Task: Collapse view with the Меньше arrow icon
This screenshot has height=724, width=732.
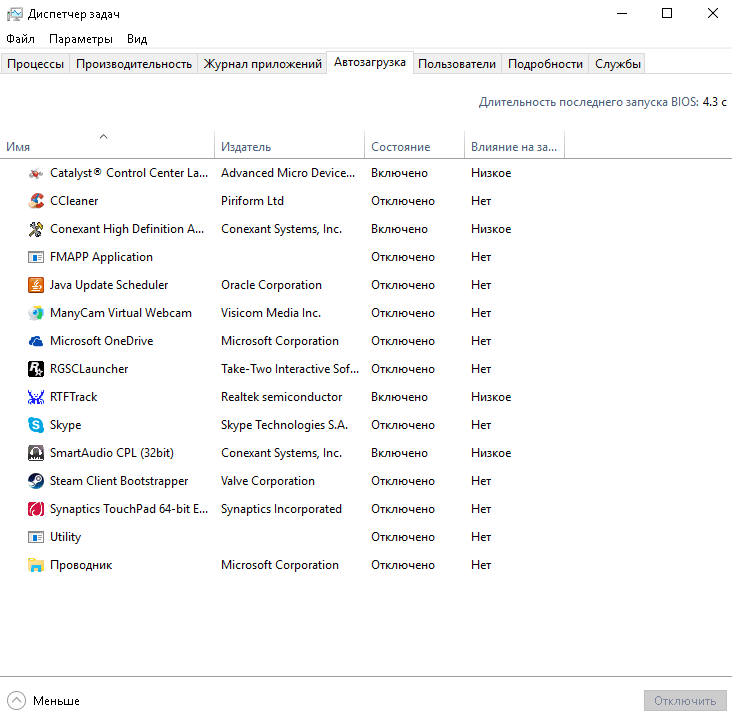Action: [x=16, y=701]
